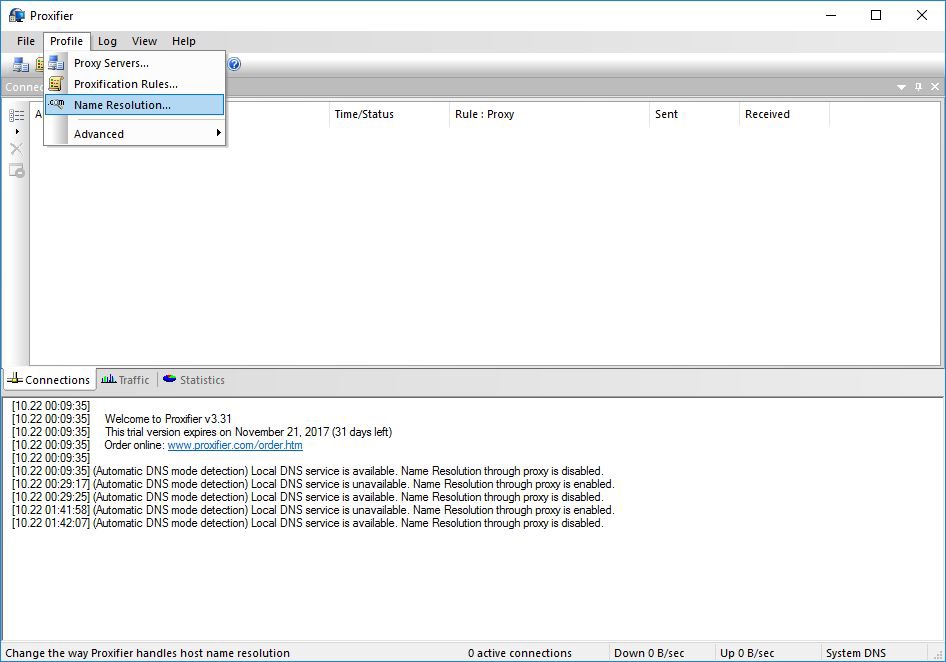The image size is (946, 662).
Task: Click the Proxy Servers toolbar icon
Action: coord(21,65)
